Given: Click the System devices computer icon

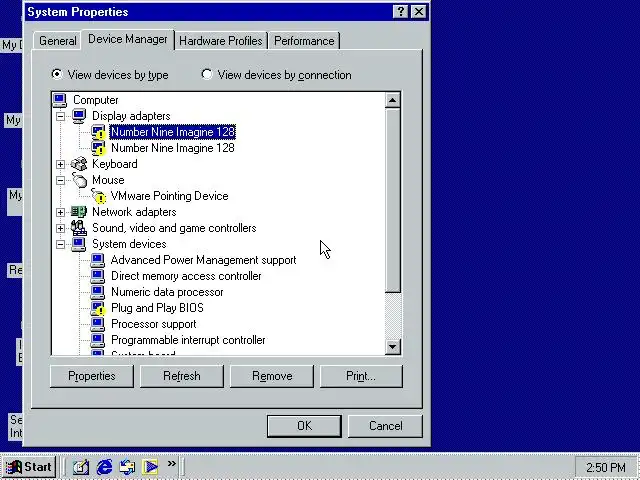Looking at the screenshot, I should pyautogui.click(x=79, y=244).
